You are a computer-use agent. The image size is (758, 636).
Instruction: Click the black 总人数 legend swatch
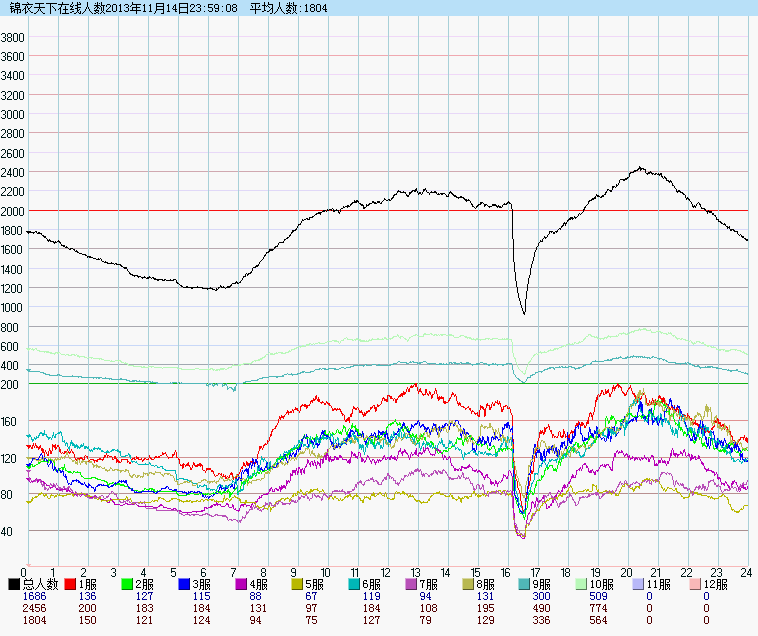pyautogui.click(x=14, y=583)
